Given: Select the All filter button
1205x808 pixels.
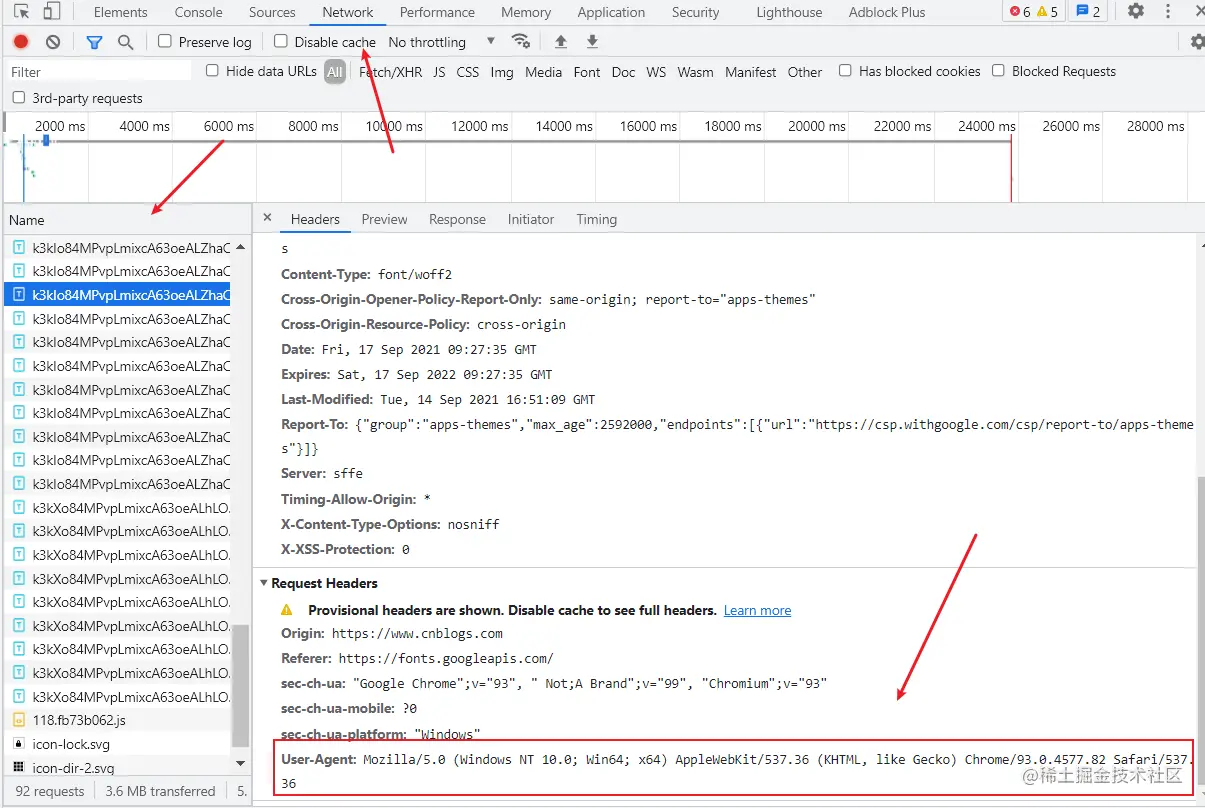Looking at the screenshot, I should click(x=334, y=72).
